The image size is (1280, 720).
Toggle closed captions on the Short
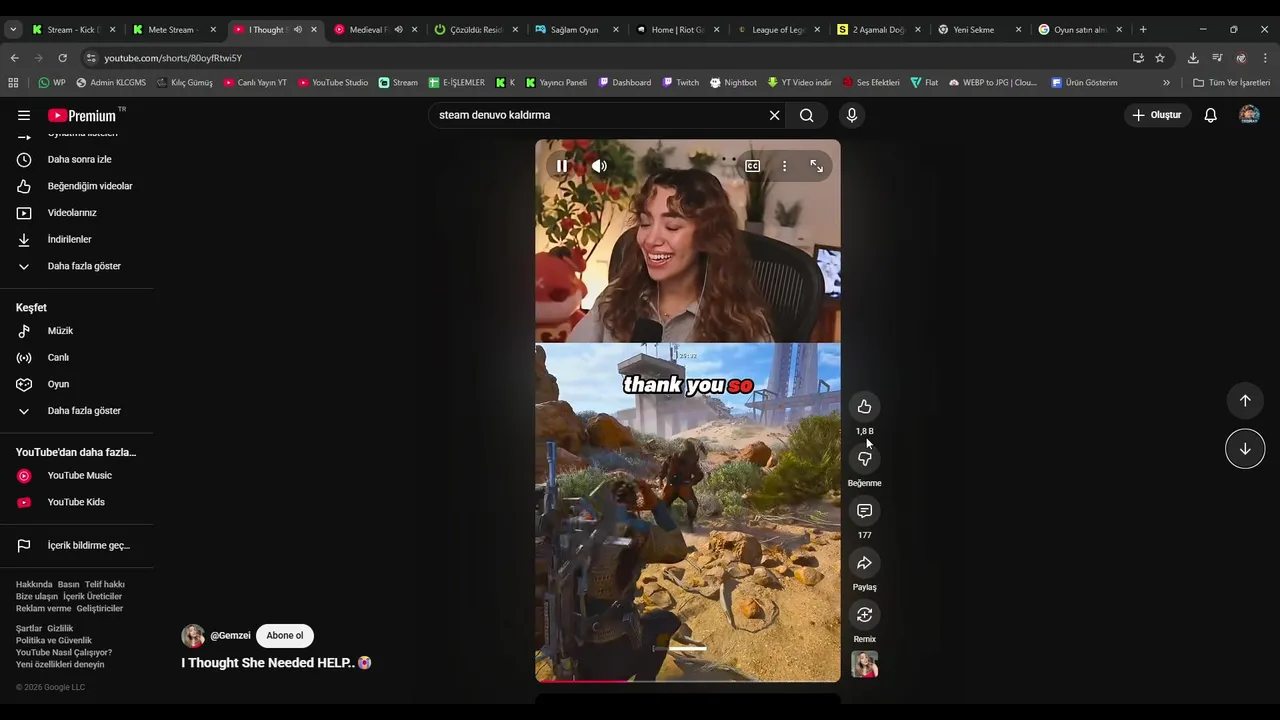click(x=752, y=166)
